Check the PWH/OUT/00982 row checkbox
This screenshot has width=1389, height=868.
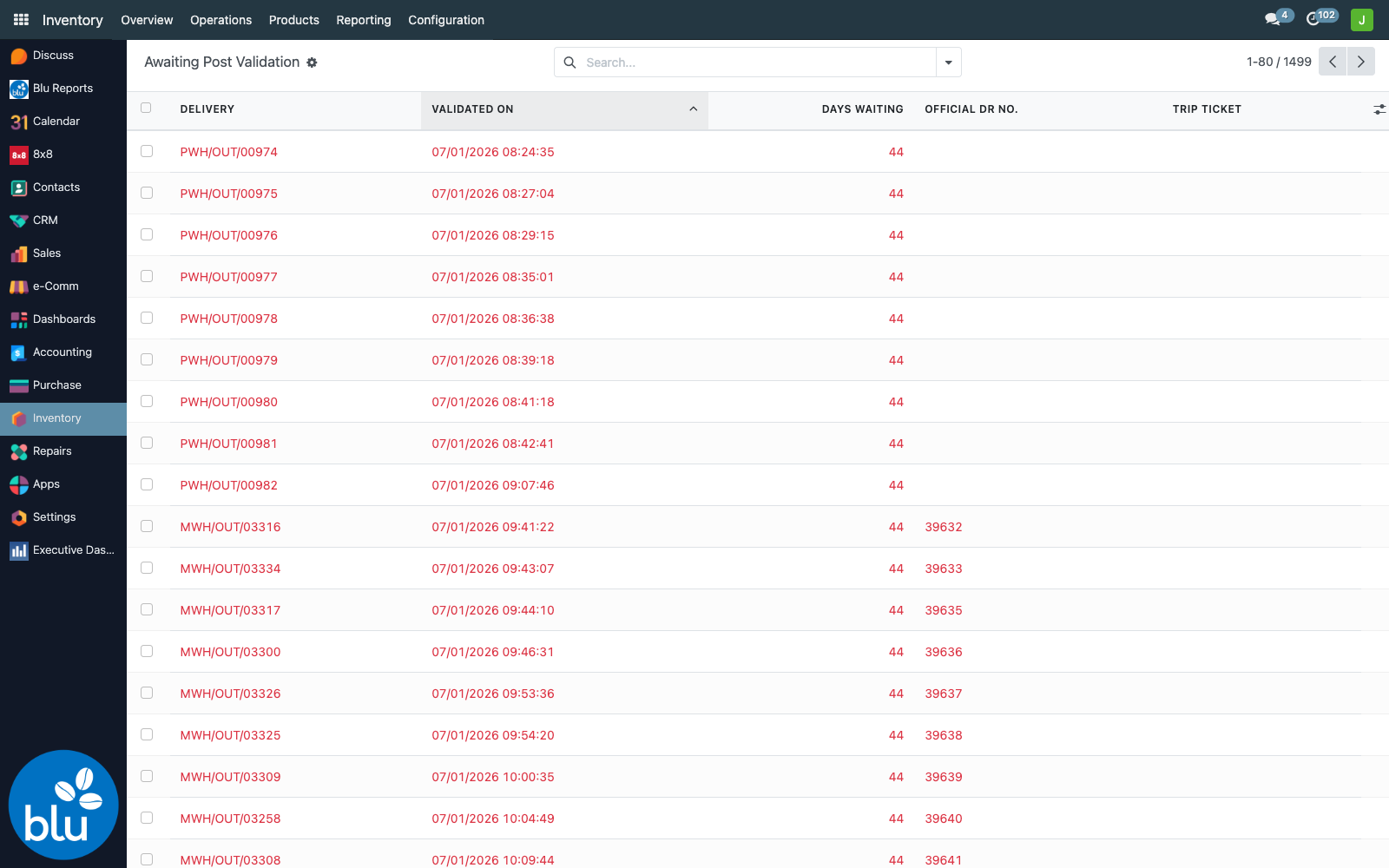[147, 484]
